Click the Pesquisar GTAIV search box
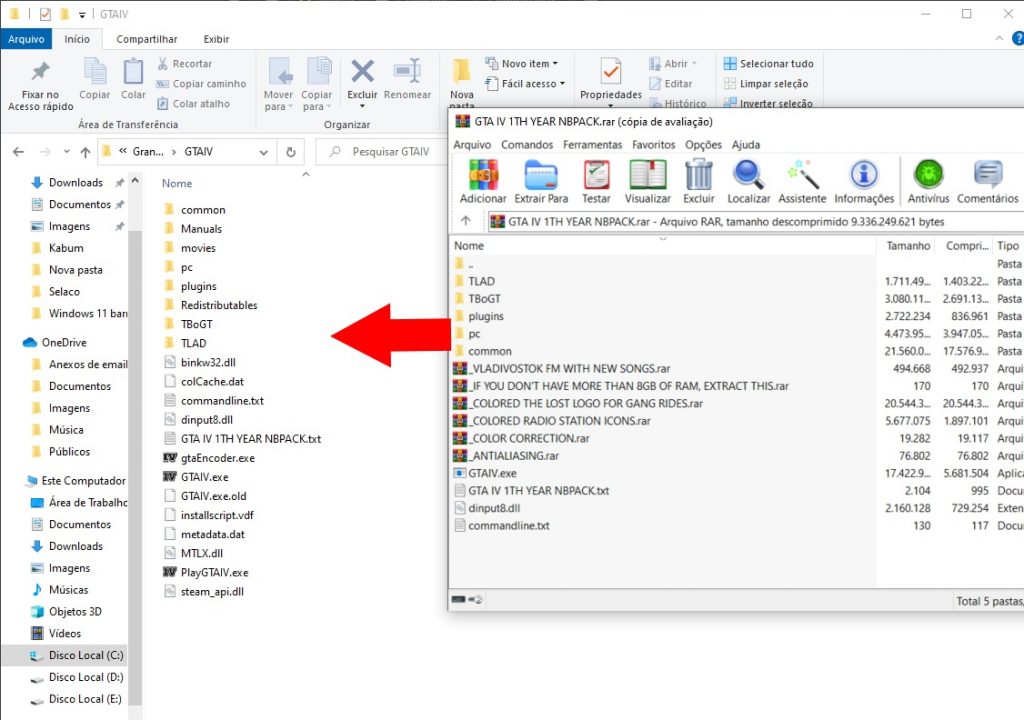 380,152
